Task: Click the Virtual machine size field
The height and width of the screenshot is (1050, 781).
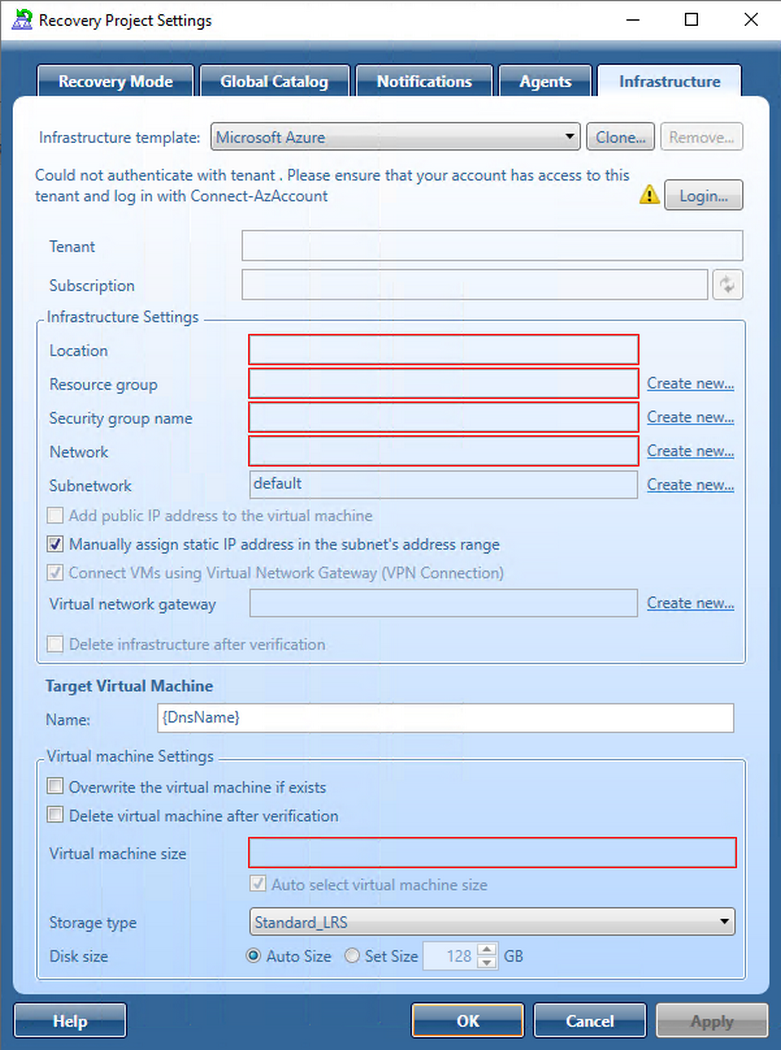Action: point(492,852)
